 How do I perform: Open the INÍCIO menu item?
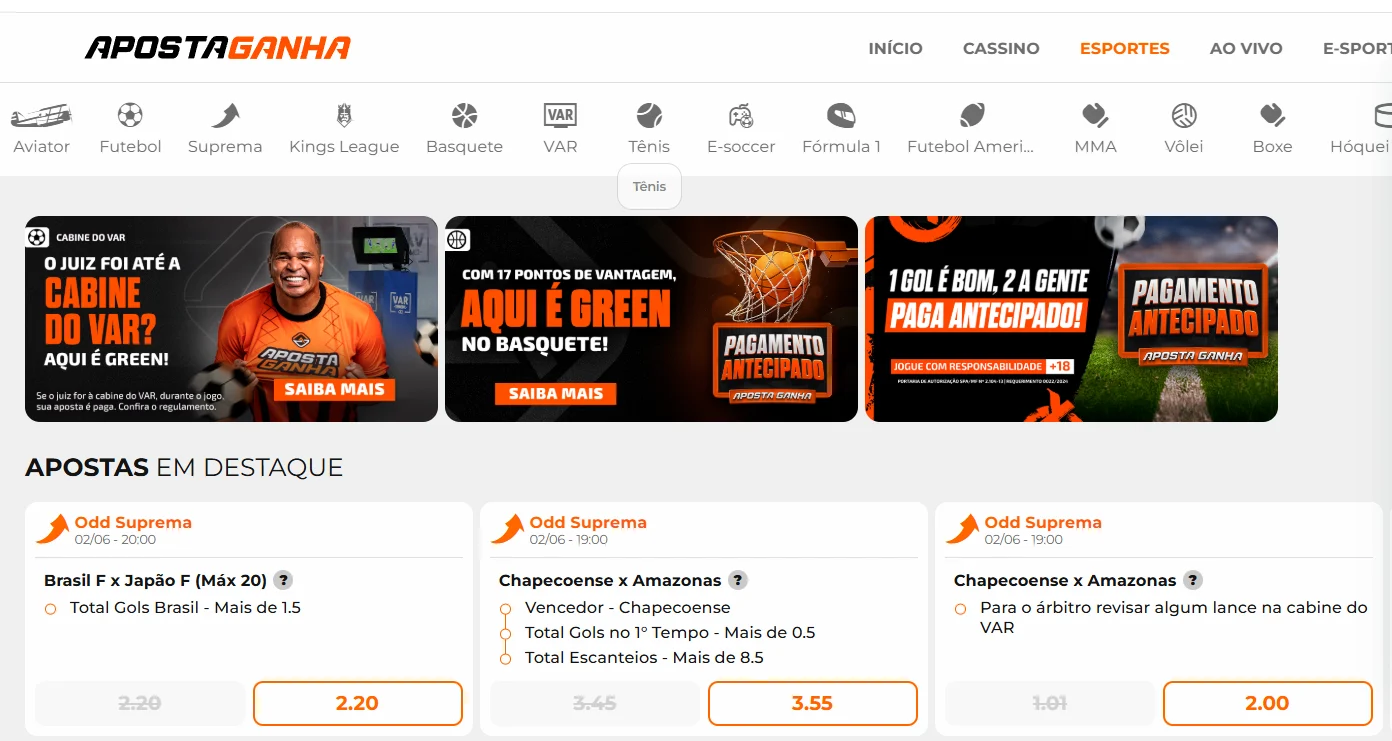pyautogui.click(x=896, y=48)
